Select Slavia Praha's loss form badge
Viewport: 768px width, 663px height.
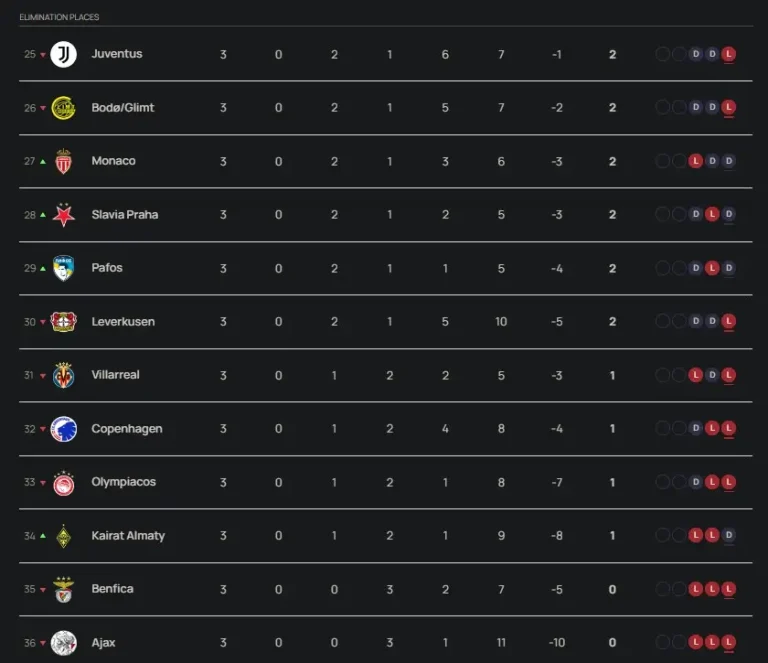point(712,215)
